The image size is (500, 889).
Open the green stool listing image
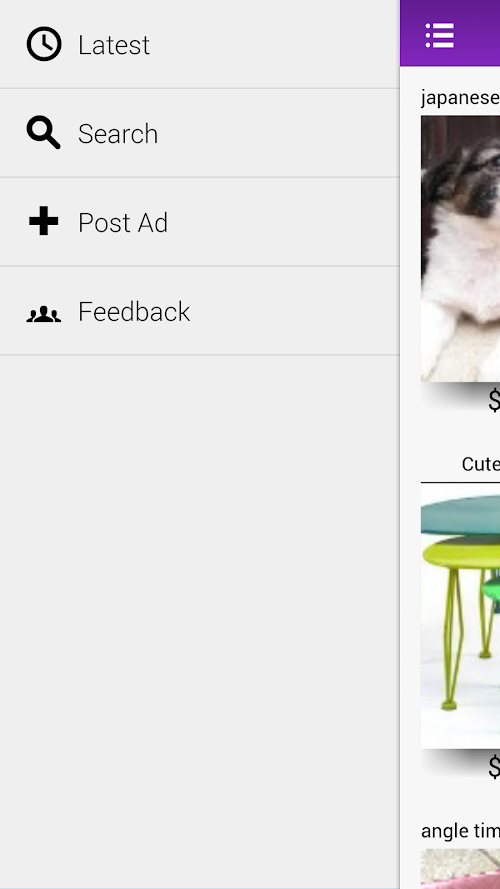pos(460,616)
